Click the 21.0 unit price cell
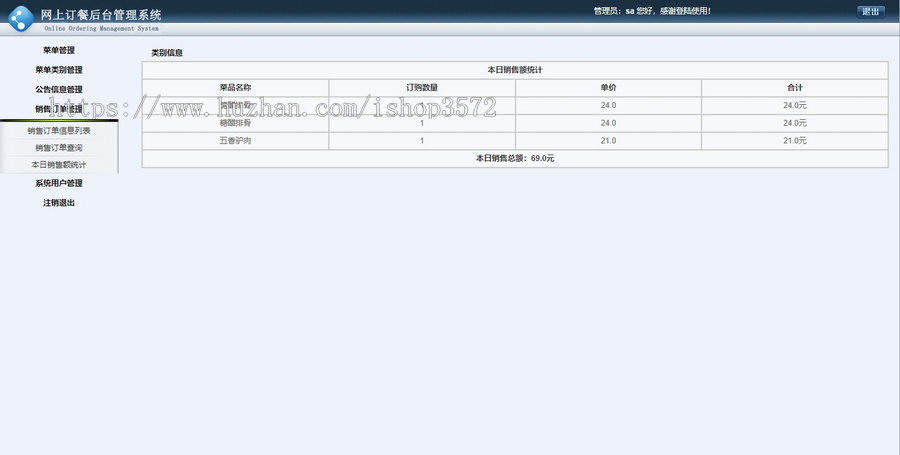The width and height of the screenshot is (900, 455). coord(608,141)
